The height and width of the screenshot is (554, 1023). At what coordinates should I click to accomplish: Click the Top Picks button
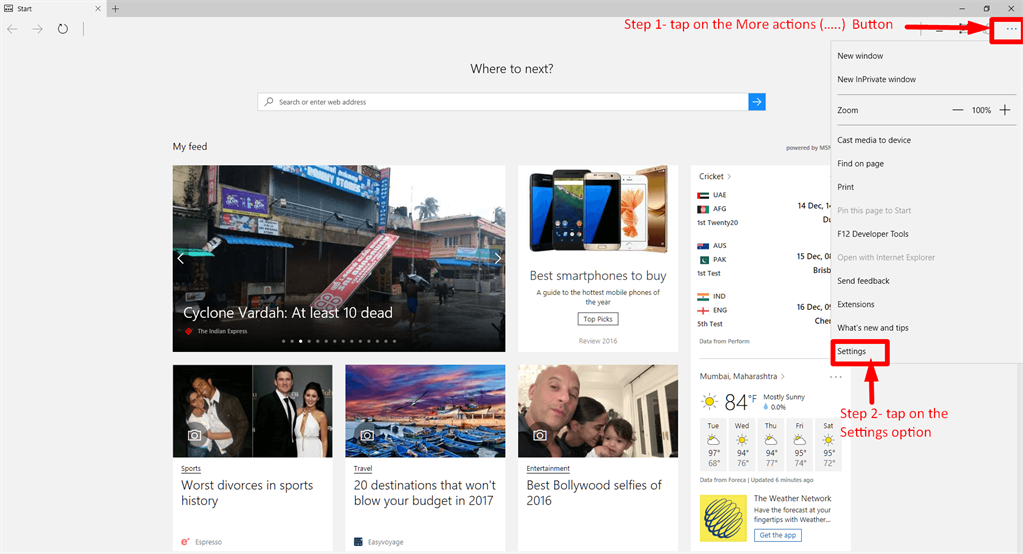[598, 319]
